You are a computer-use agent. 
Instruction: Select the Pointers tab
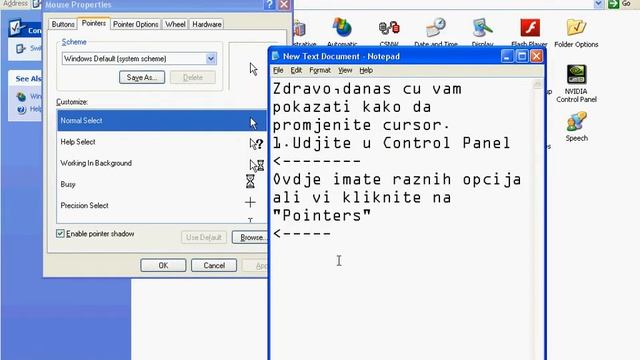coord(94,23)
